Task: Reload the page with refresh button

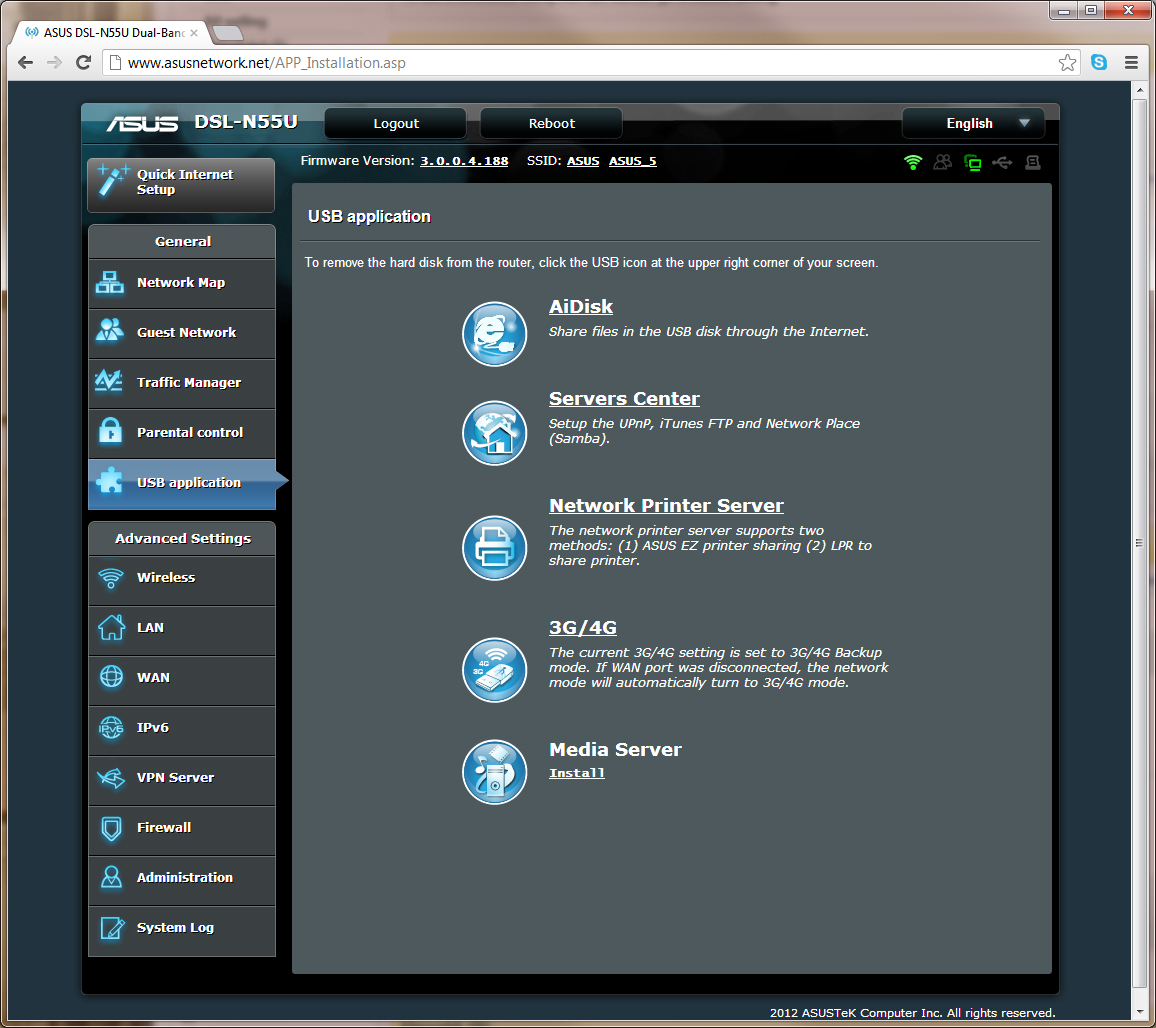Action: [83, 63]
